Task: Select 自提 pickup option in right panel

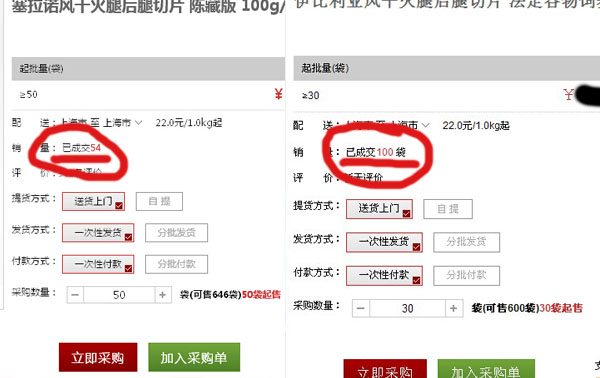Action: (x=448, y=209)
